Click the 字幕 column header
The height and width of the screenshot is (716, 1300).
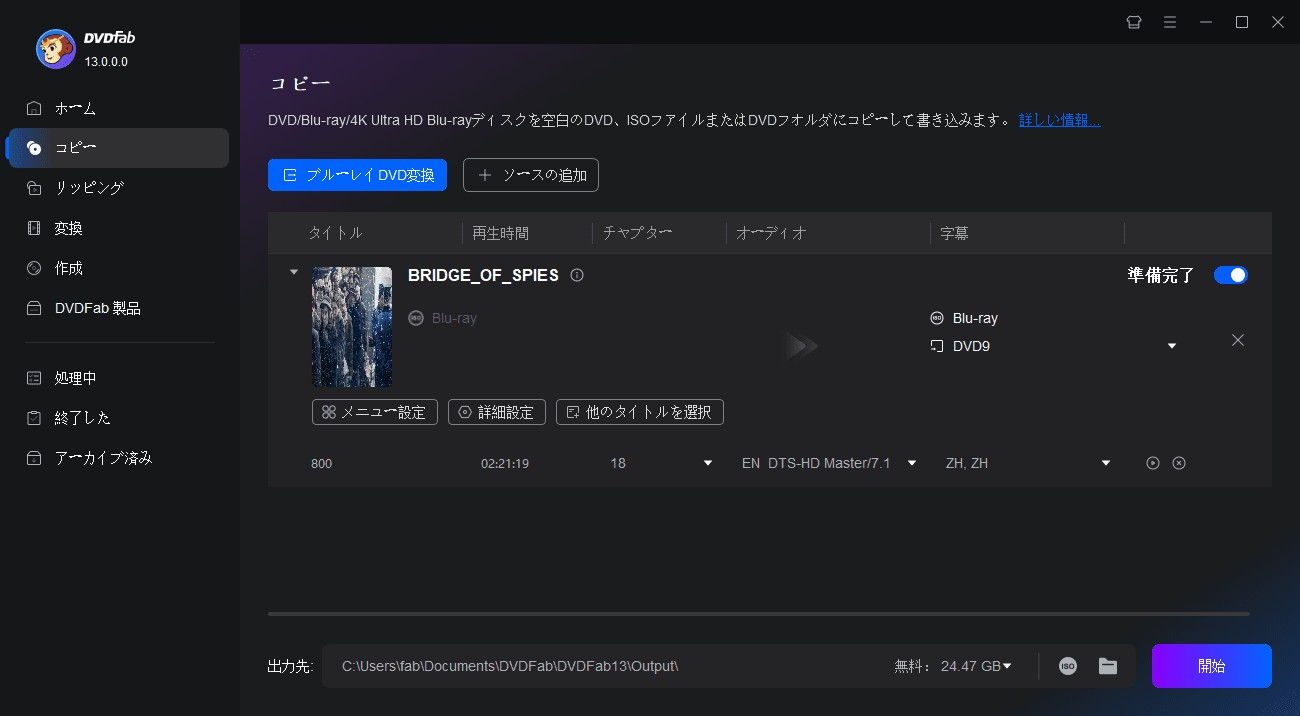point(954,233)
